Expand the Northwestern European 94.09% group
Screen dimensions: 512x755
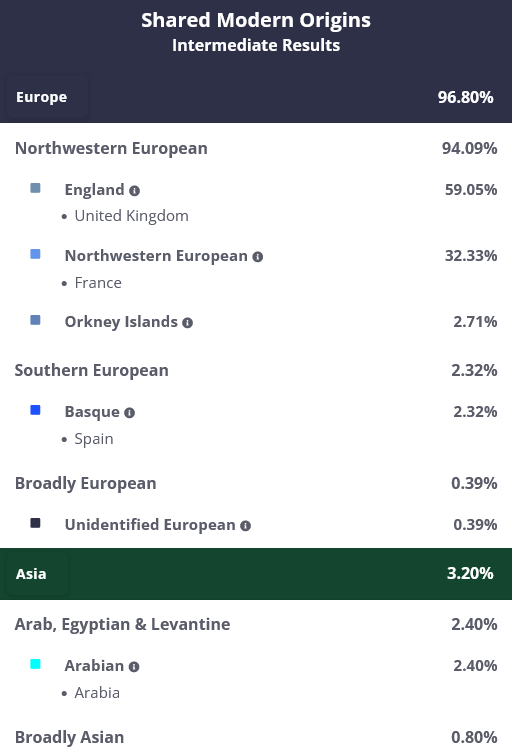click(256, 148)
